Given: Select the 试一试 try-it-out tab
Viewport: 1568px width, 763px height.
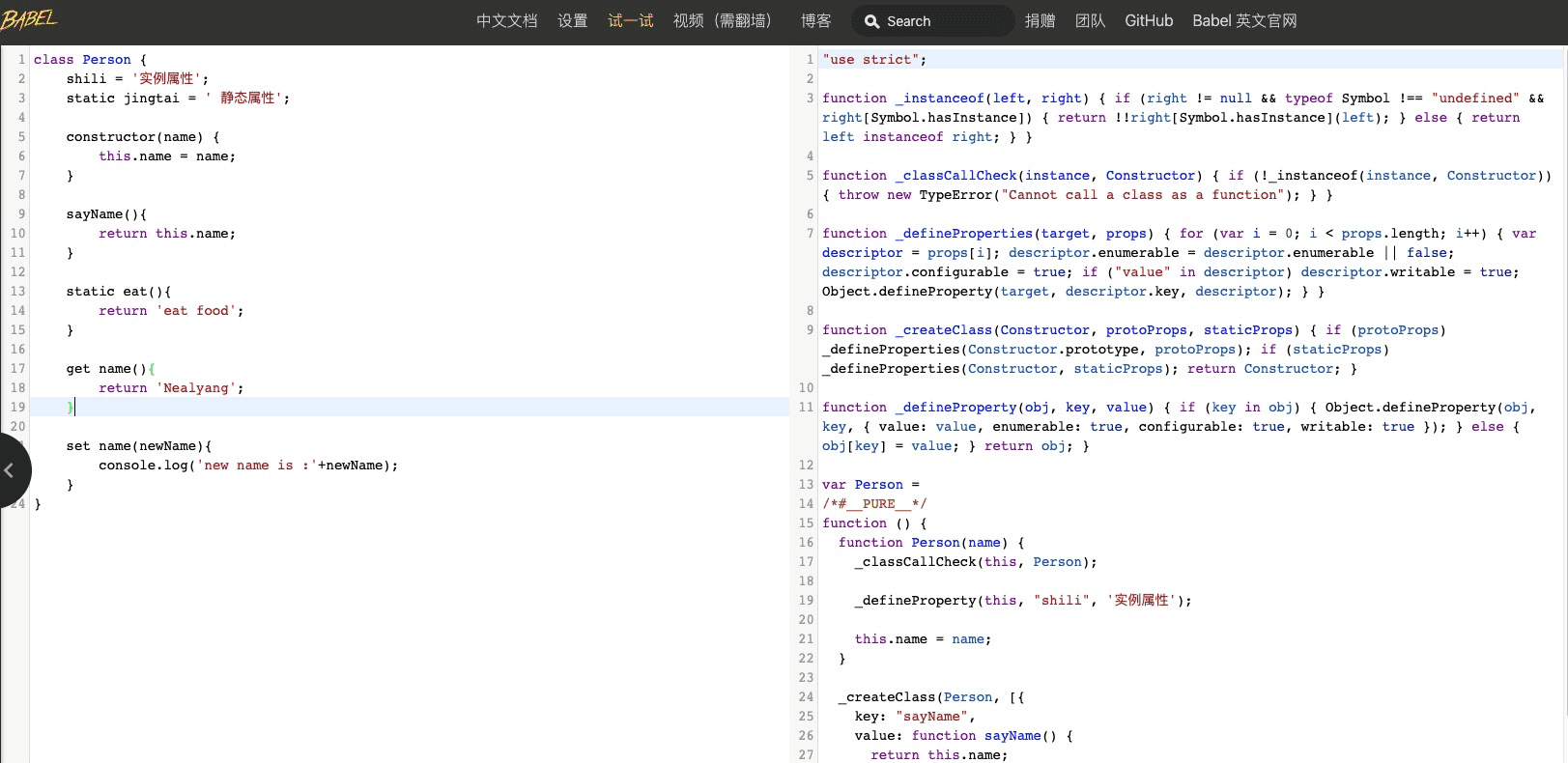Looking at the screenshot, I should [x=630, y=21].
